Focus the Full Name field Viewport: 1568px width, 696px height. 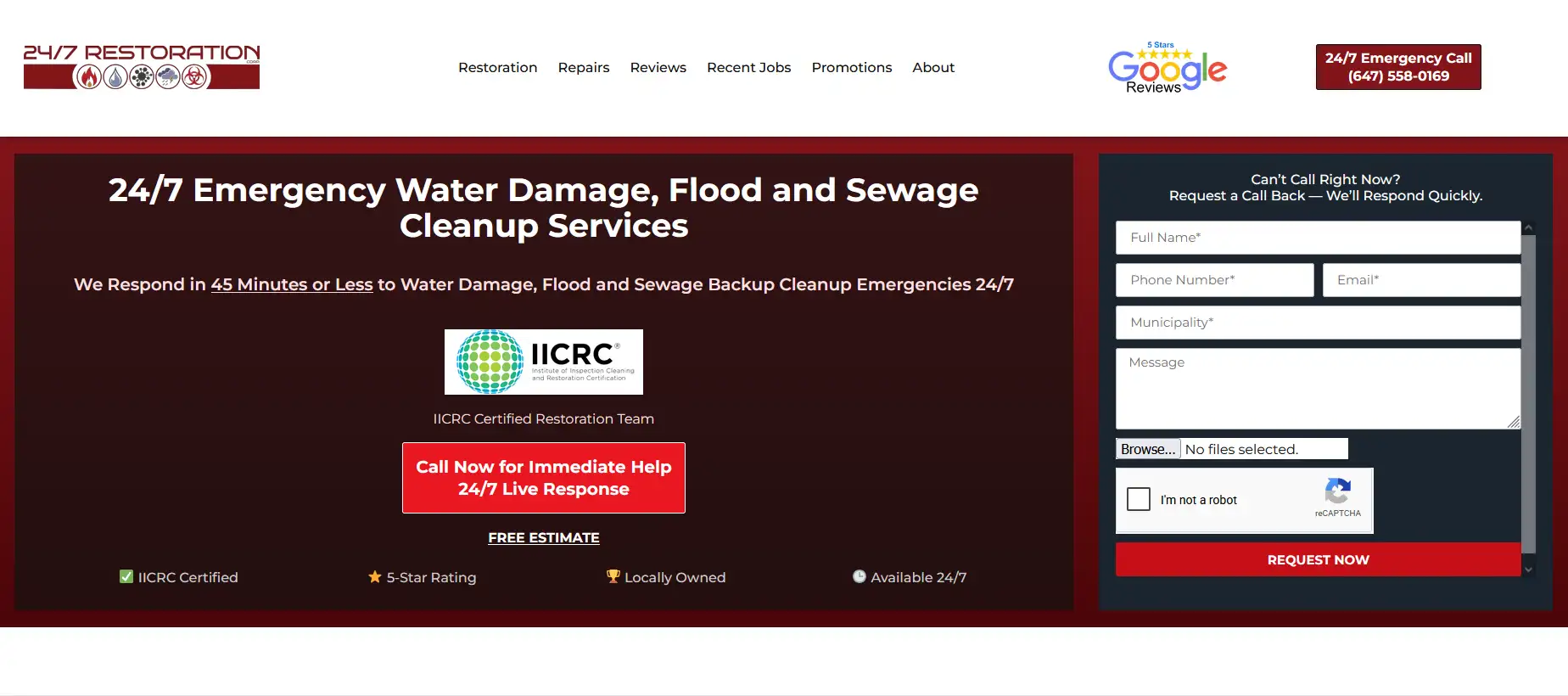point(1319,238)
